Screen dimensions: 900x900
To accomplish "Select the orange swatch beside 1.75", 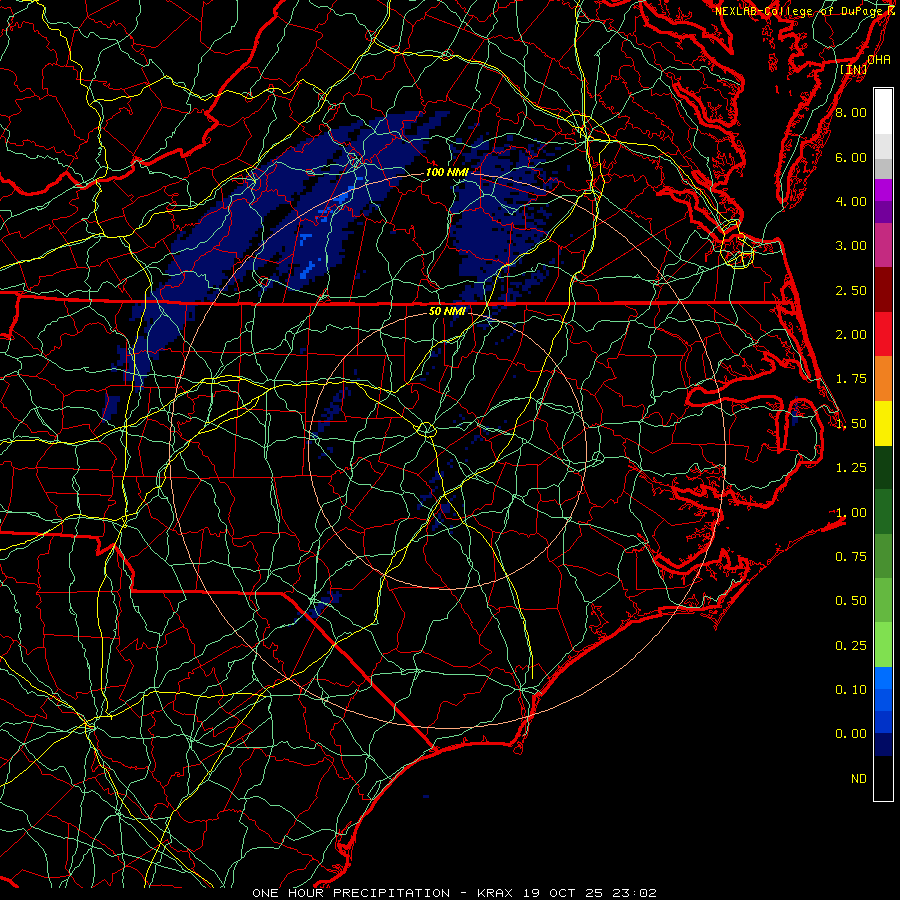I will point(883,378).
